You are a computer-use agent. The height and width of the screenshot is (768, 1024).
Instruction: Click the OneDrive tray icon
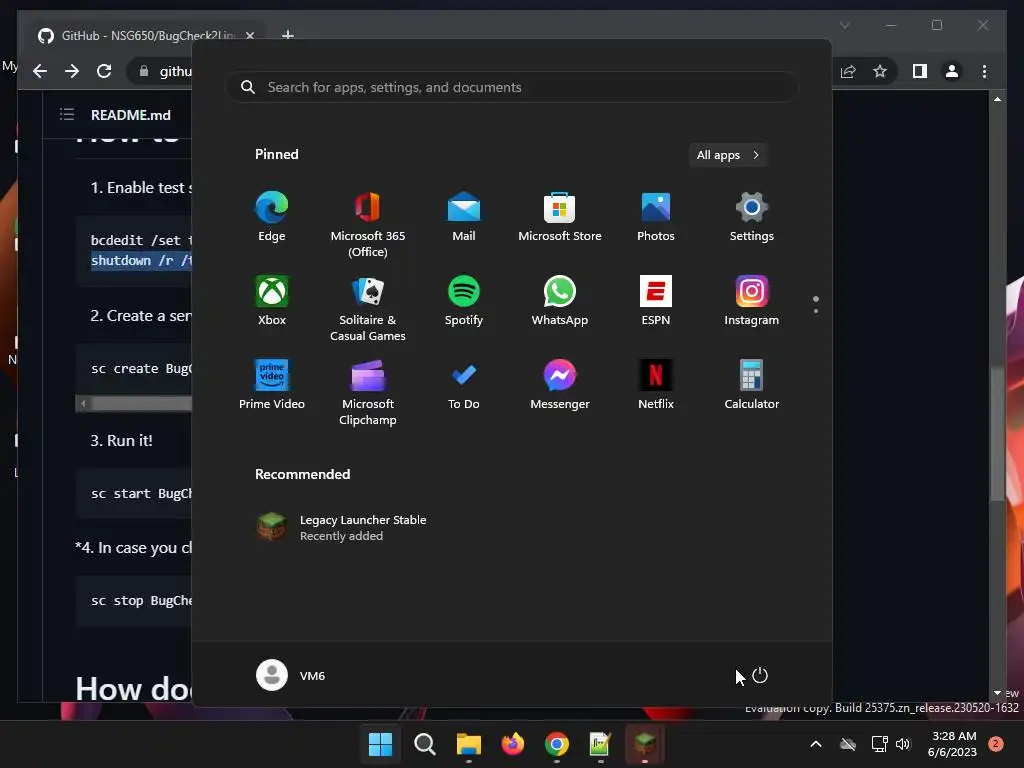[x=848, y=744]
